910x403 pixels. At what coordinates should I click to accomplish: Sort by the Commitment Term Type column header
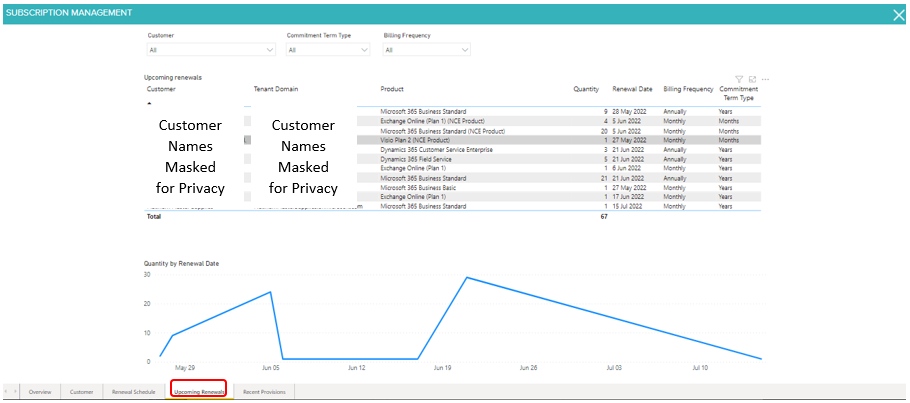pos(739,93)
